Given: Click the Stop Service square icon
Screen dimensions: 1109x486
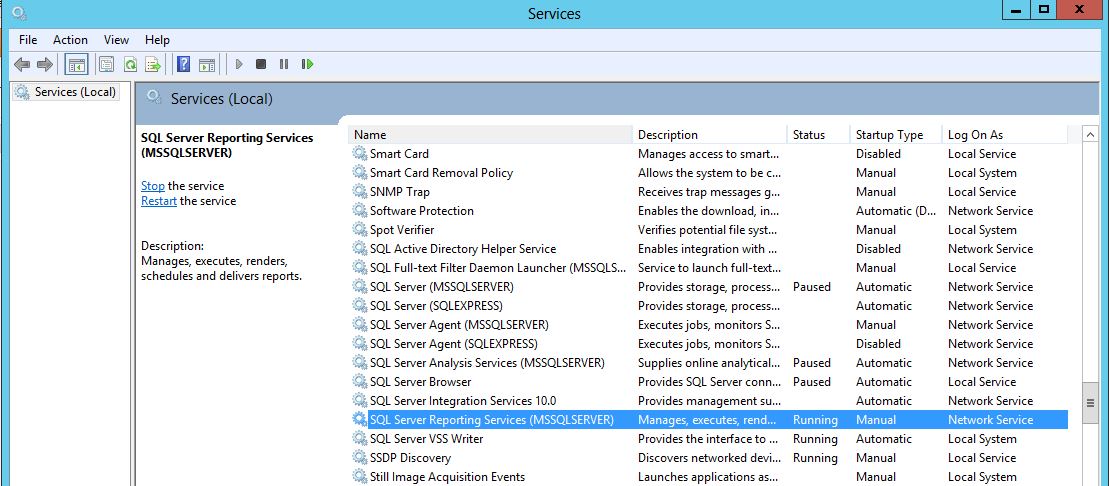Looking at the screenshot, I should 261,64.
